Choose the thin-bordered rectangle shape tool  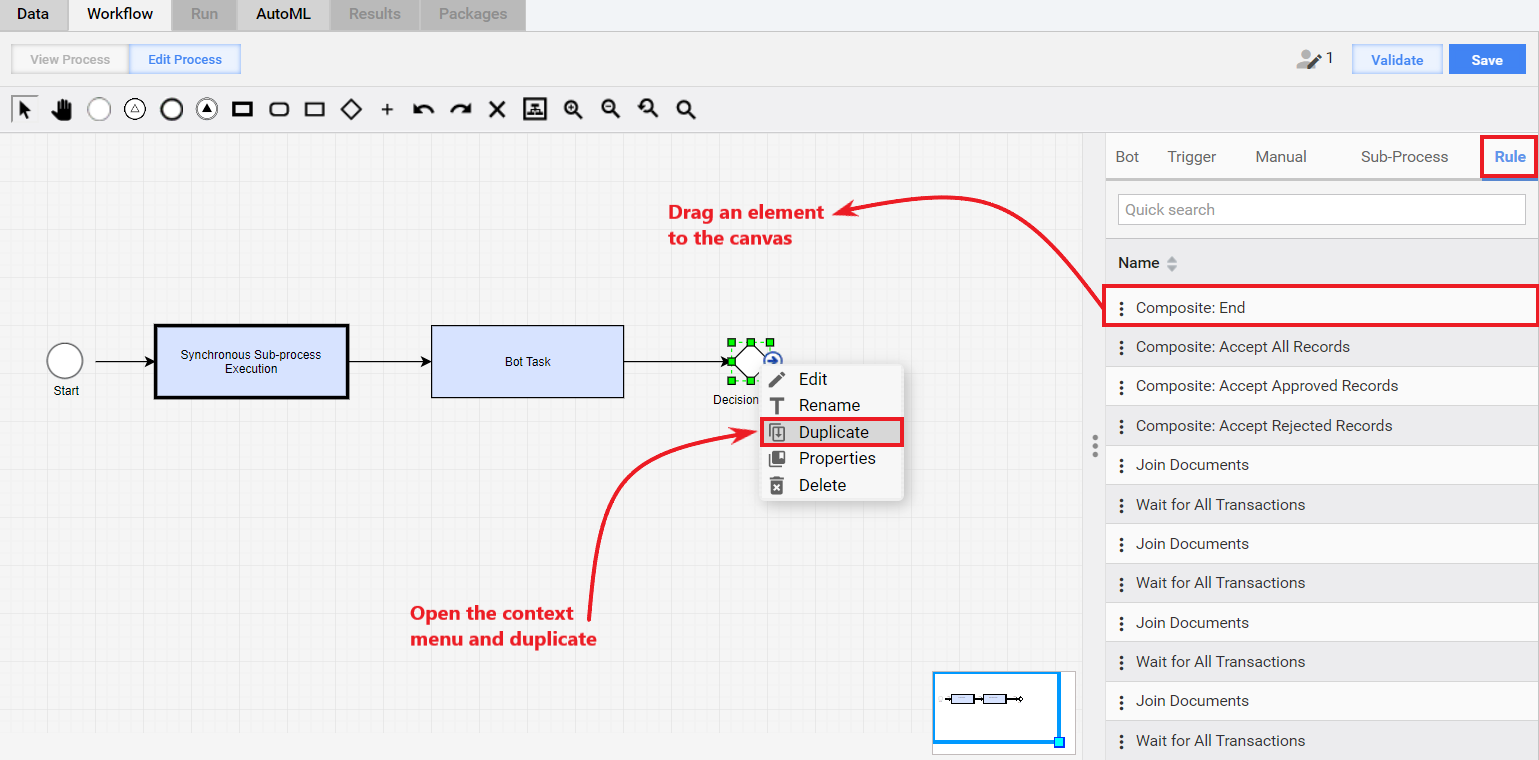(315, 109)
